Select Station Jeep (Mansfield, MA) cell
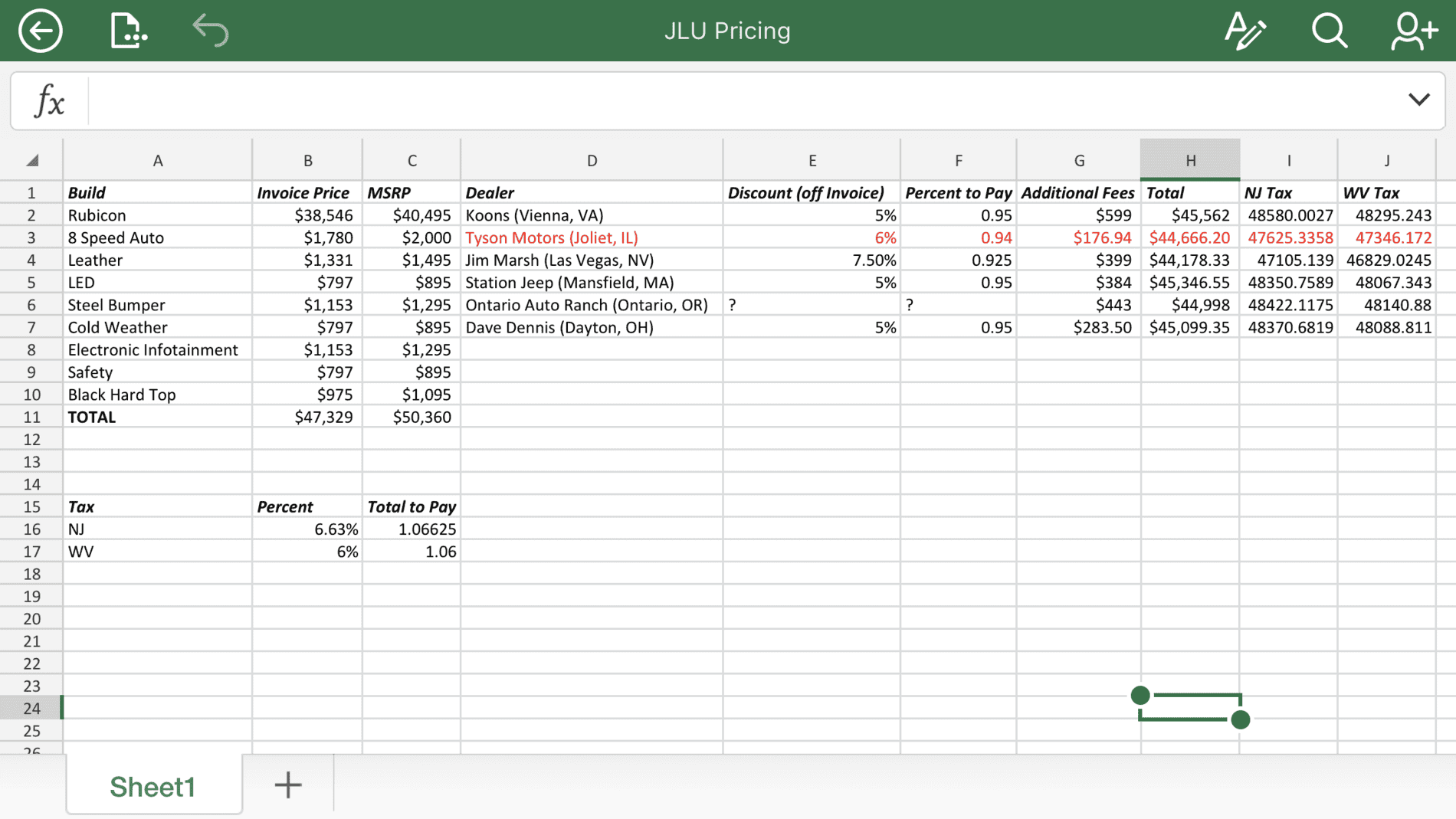This screenshot has height=819, width=1456. [x=592, y=283]
